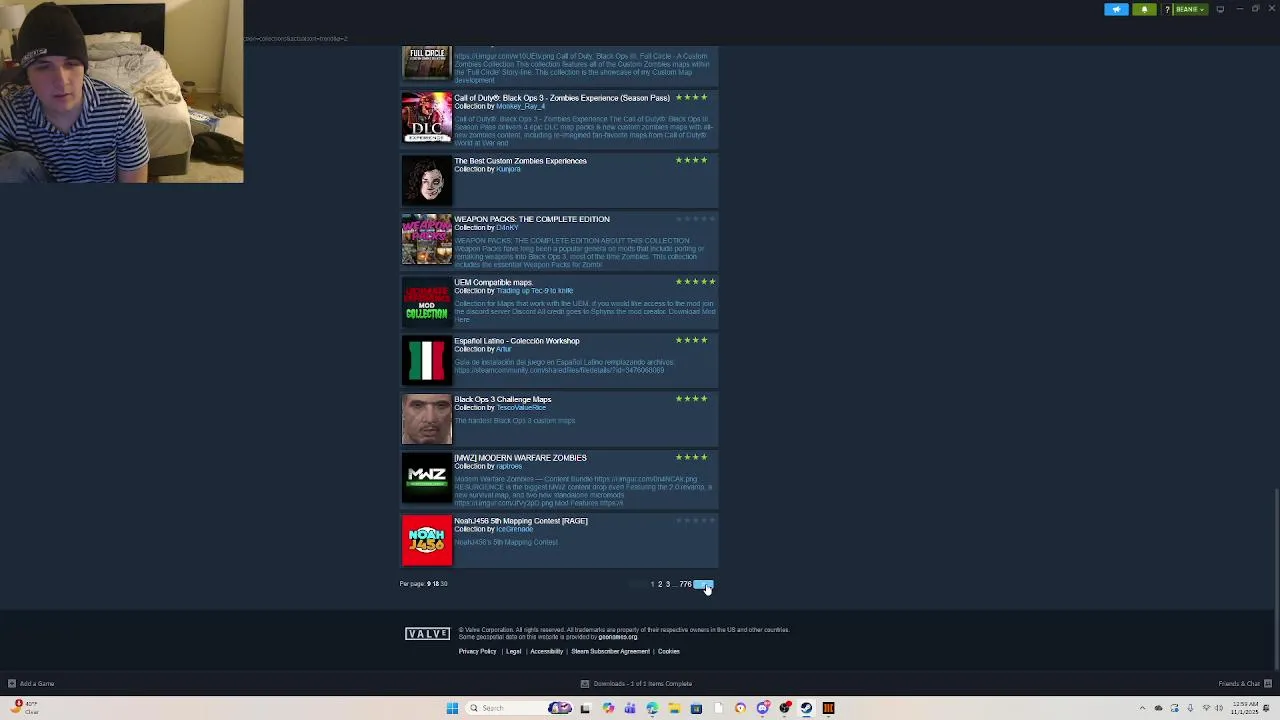1280x720 pixels.
Task: Open the weather widget in the taskbar
Action: 25,707
